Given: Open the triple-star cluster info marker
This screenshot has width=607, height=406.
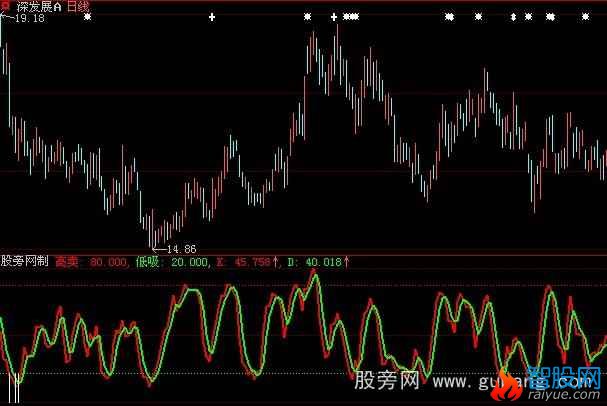Looking at the screenshot, I should 351,17.
